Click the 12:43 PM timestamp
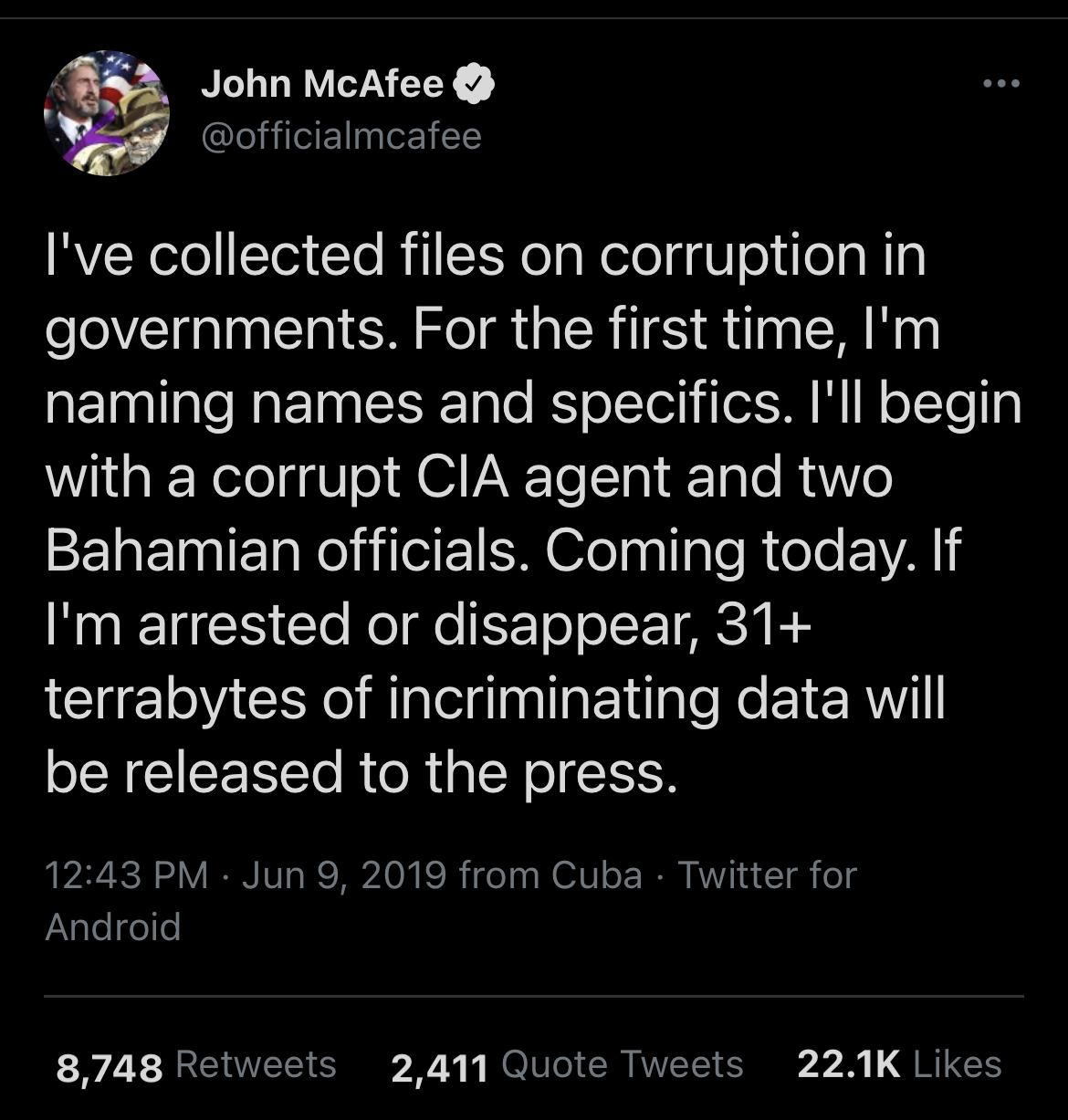This screenshot has width=1068, height=1120. click(x=126, y=875)
